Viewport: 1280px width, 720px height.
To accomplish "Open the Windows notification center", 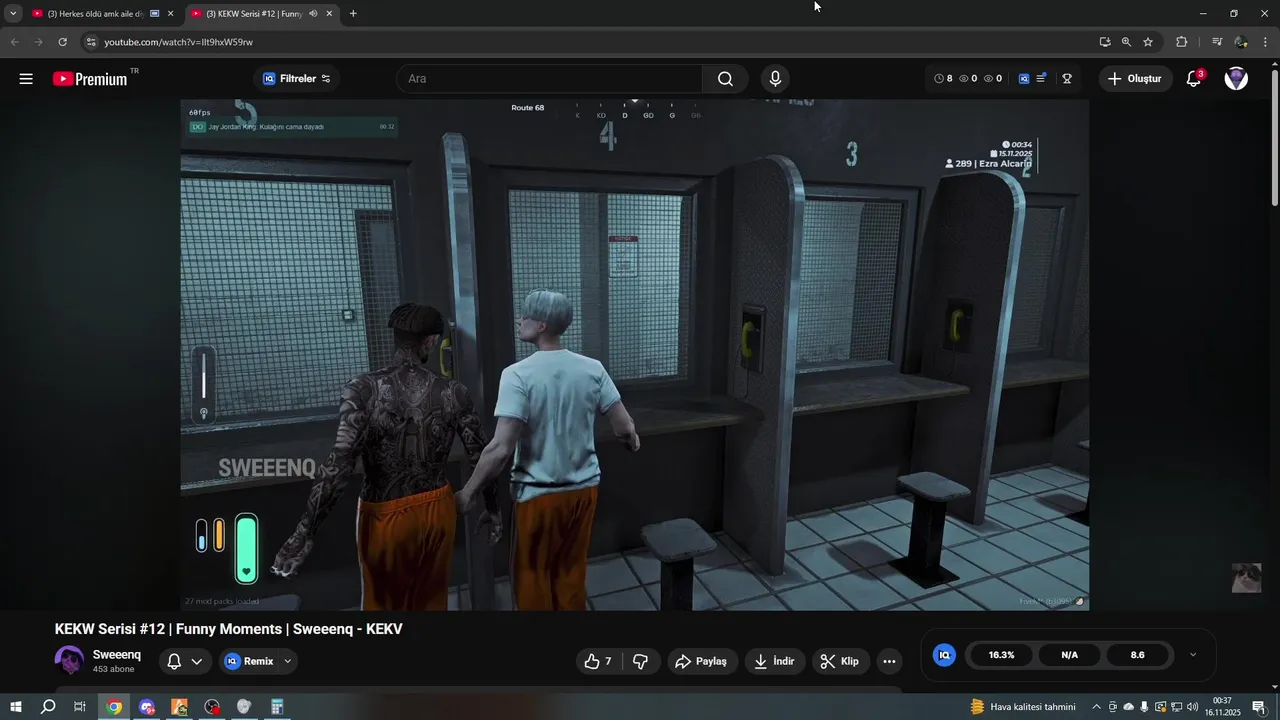I will coord(1259,707).
